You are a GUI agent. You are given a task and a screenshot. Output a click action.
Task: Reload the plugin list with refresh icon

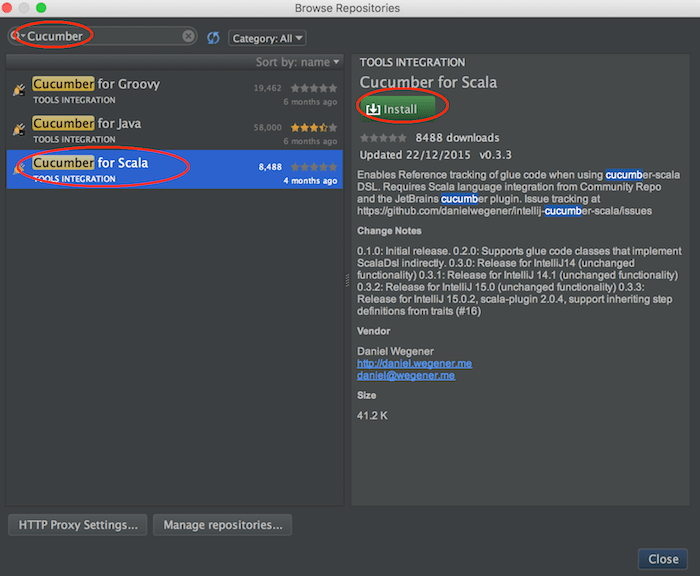click(x=213, y=38)
